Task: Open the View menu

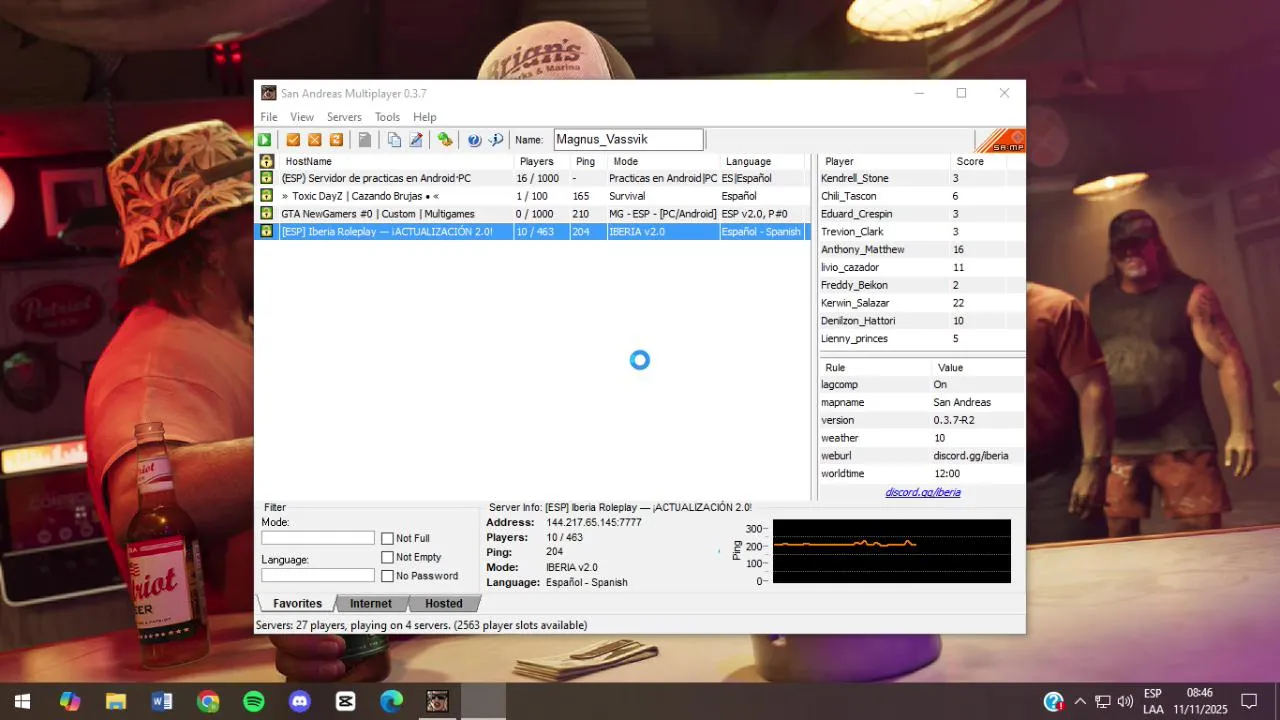Action: pos(302,117)
